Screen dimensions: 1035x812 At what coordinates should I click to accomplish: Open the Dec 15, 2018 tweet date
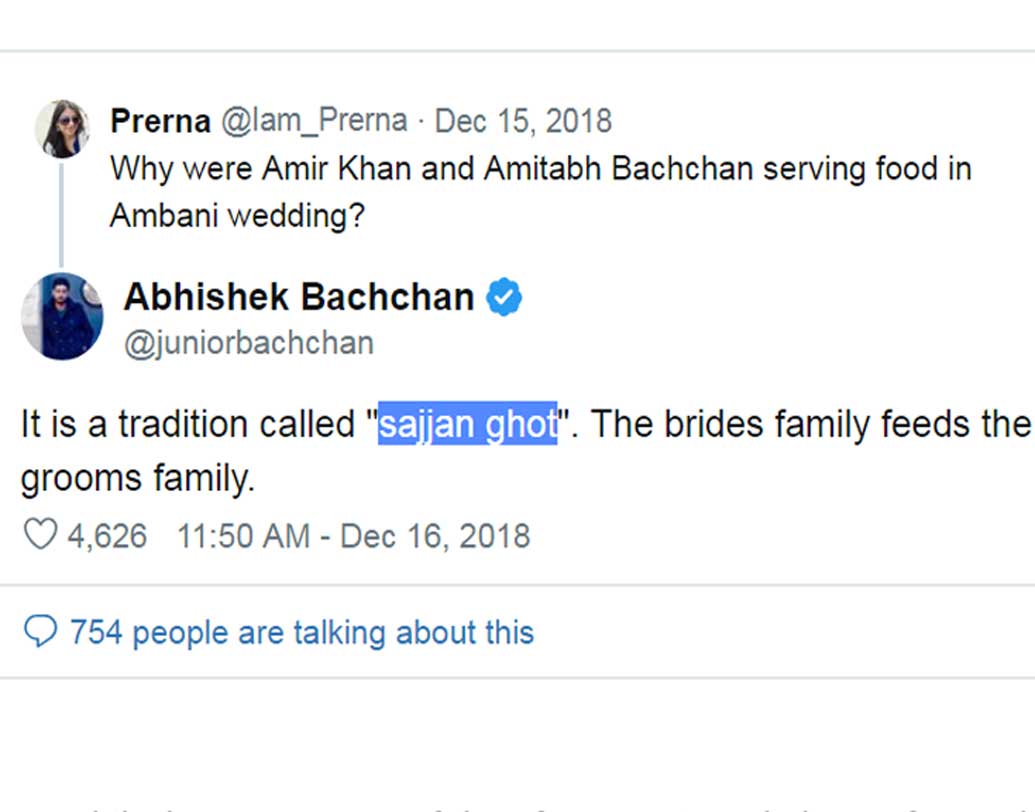click(x=523, y=121)
